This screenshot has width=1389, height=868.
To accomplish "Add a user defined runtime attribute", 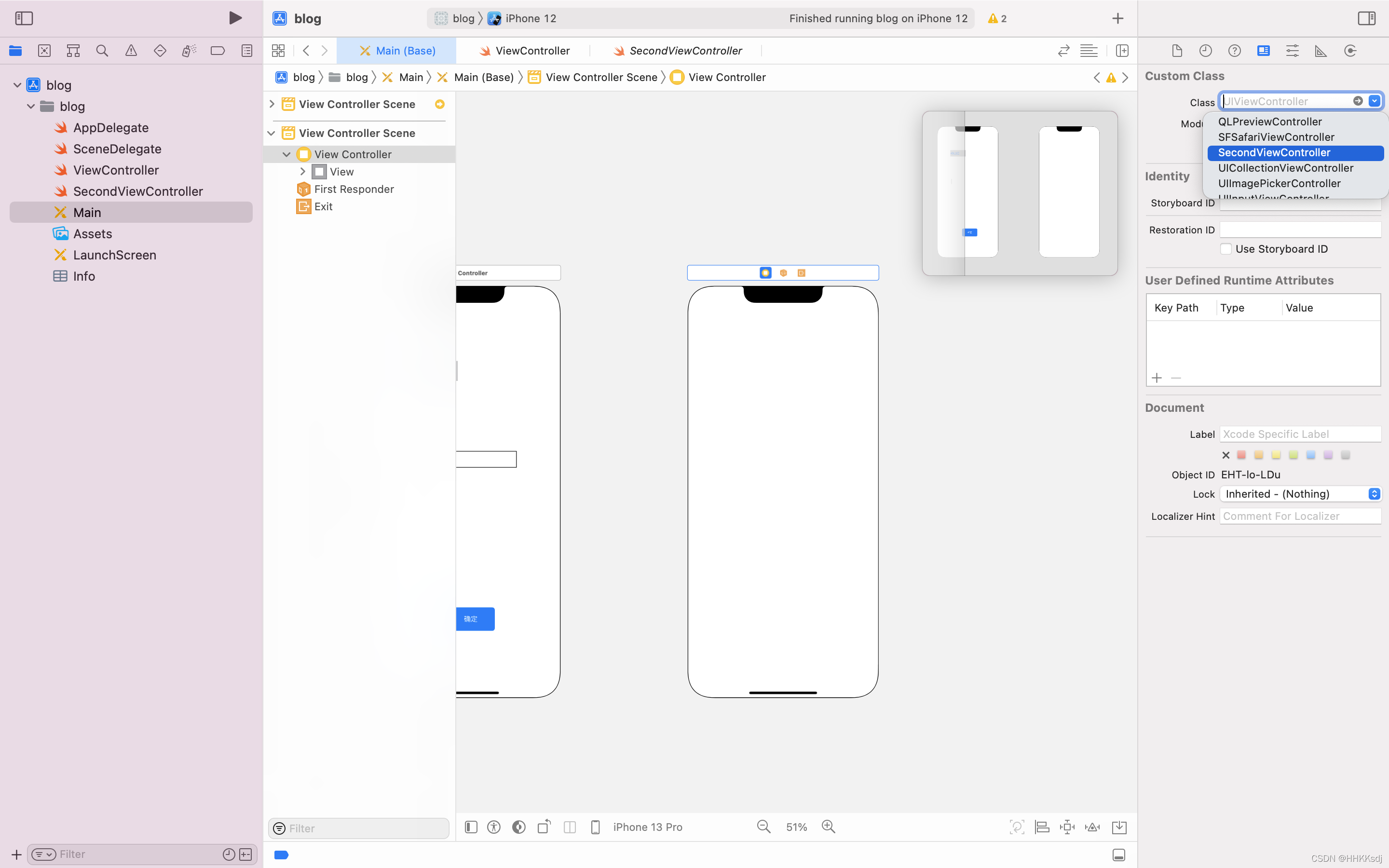I will tap(1157, 378).
